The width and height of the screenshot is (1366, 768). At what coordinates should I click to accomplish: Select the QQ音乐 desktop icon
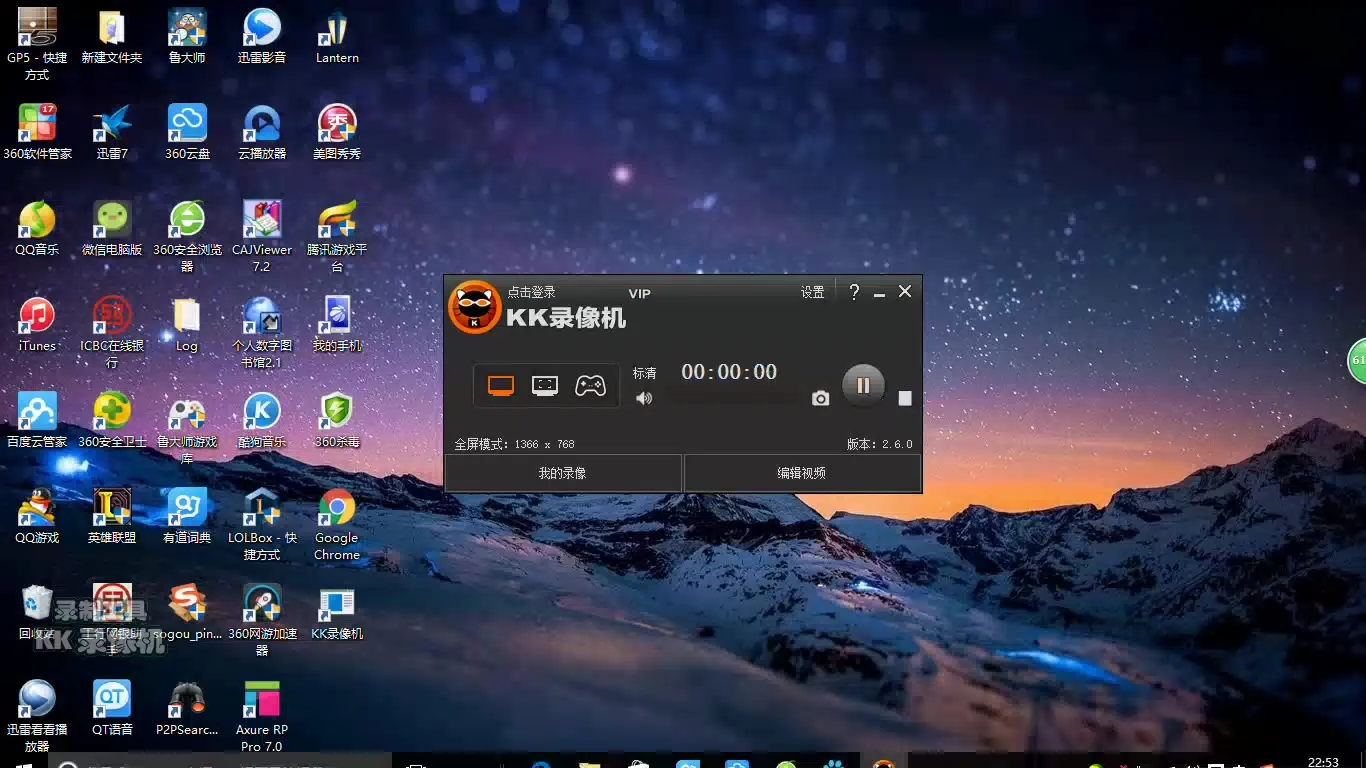(37, 228)
